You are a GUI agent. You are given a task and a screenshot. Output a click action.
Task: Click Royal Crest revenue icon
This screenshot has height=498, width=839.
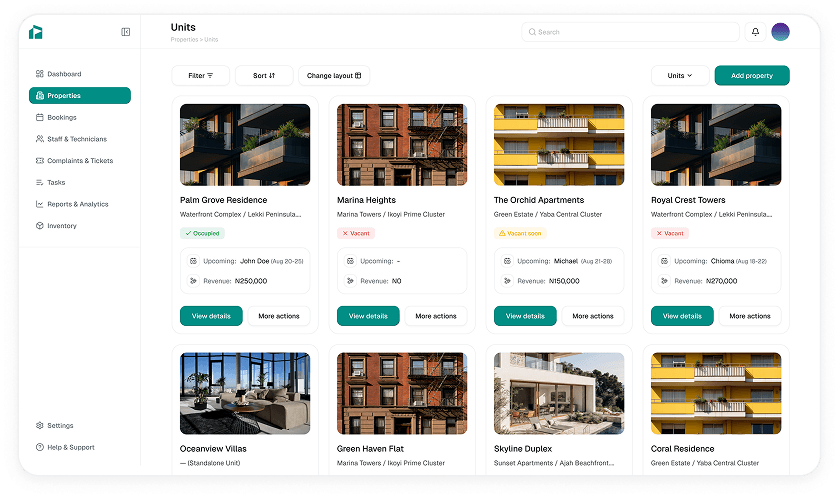pyautogui.click(x=664, y=281)
